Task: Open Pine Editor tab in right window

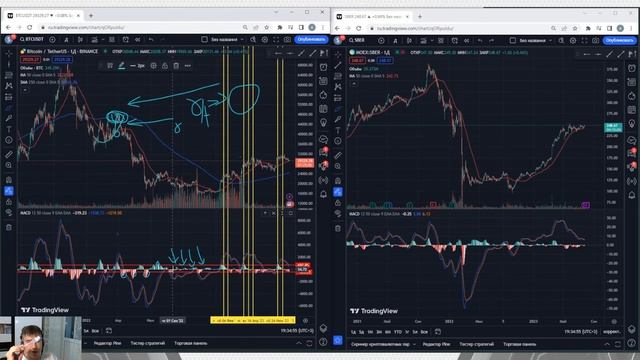Action: (x=436, y=344)
